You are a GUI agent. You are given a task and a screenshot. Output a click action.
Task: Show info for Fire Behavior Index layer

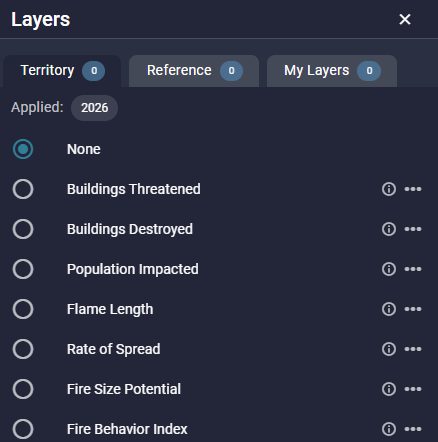[x=389, y=429]
